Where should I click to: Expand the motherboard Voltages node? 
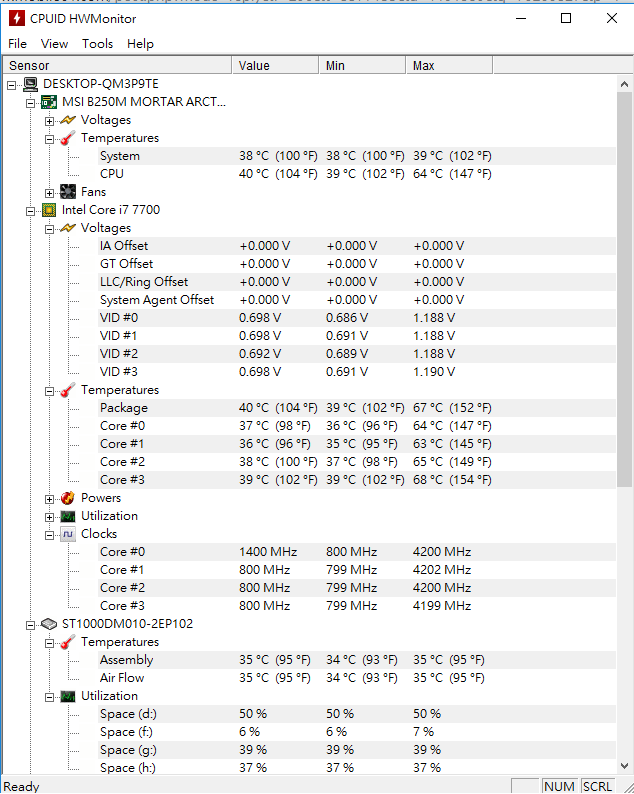pyautogui.click(x=49, y=121)
